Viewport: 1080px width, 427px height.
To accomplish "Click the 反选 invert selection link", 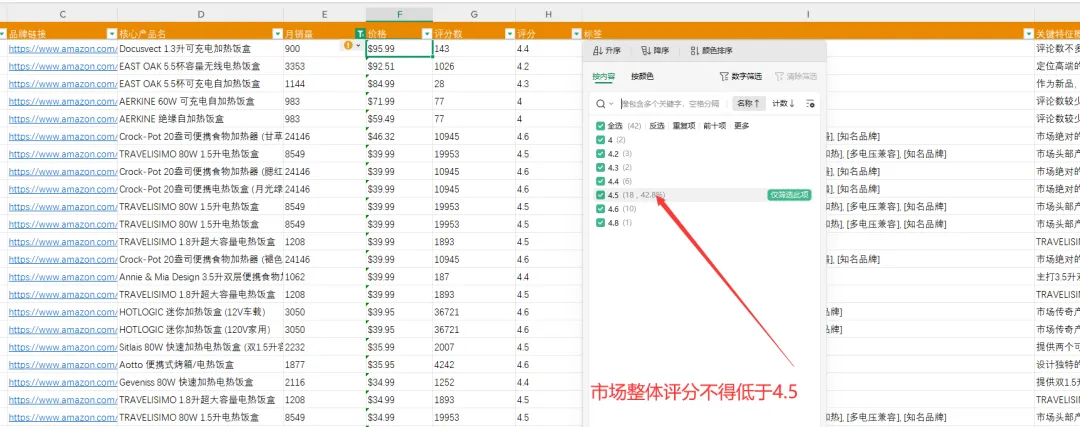I will pyautogui.click(x=656, y=126).
